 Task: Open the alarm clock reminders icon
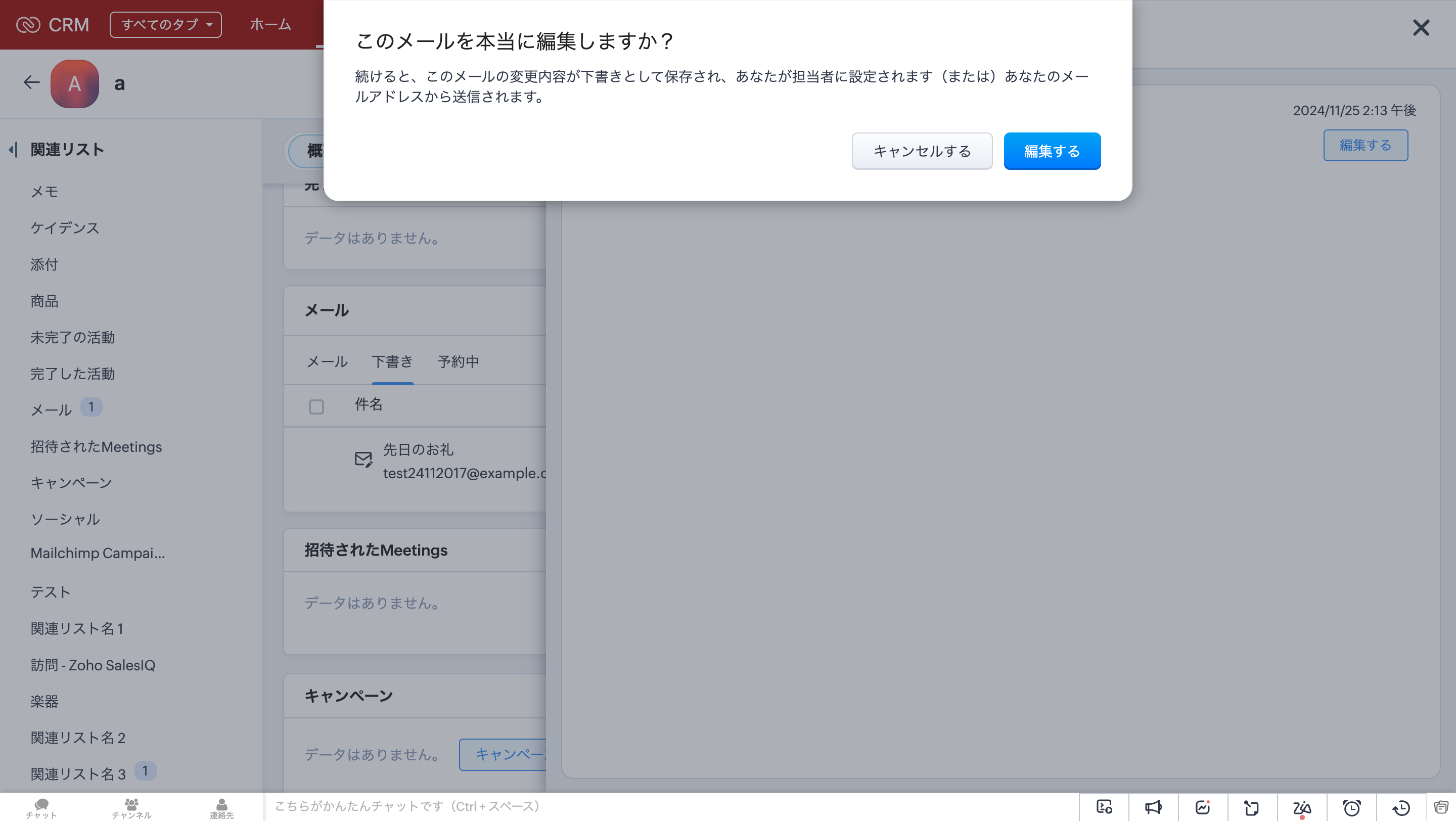(x=1351, y=807)
